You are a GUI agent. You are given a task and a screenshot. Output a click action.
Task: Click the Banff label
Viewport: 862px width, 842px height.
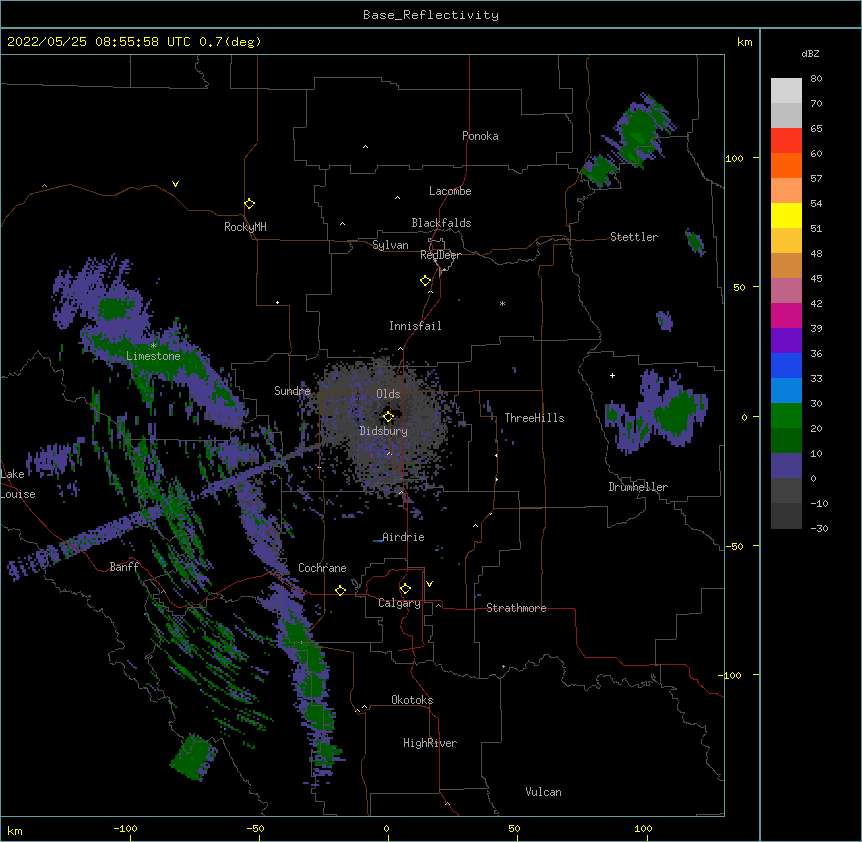coord(124,567)
